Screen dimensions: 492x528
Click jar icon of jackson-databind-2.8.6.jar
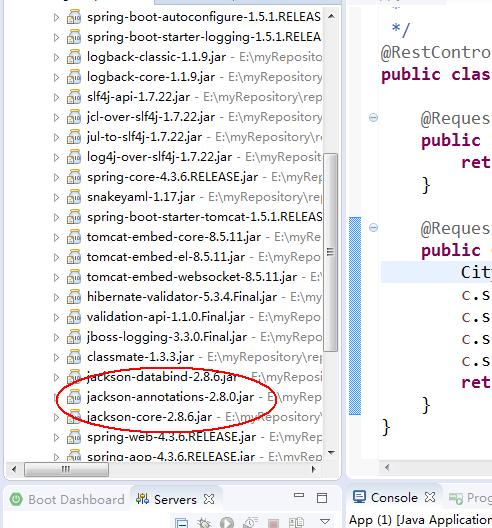74,377
